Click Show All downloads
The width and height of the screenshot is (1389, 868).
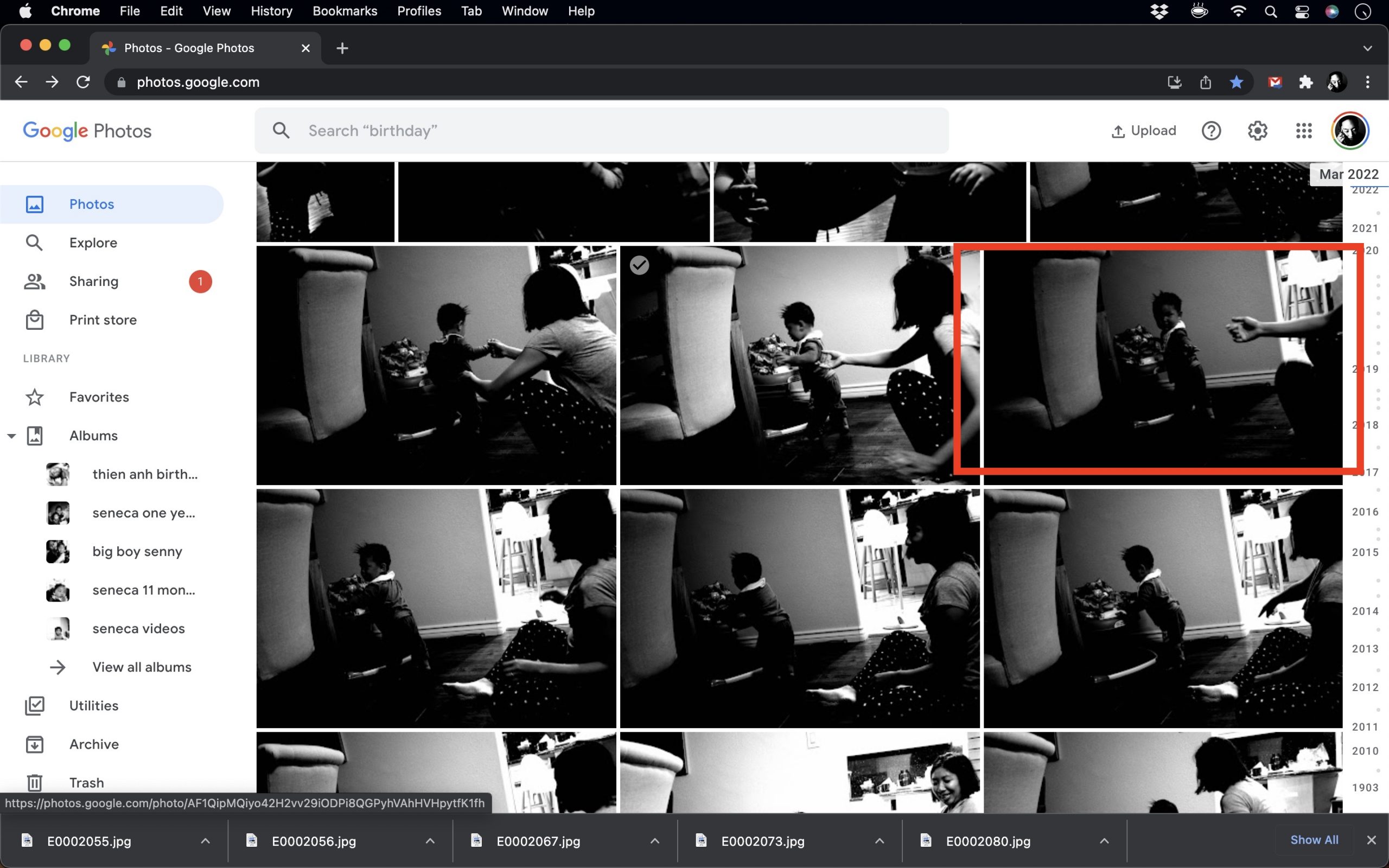(x=1314, y=840)
